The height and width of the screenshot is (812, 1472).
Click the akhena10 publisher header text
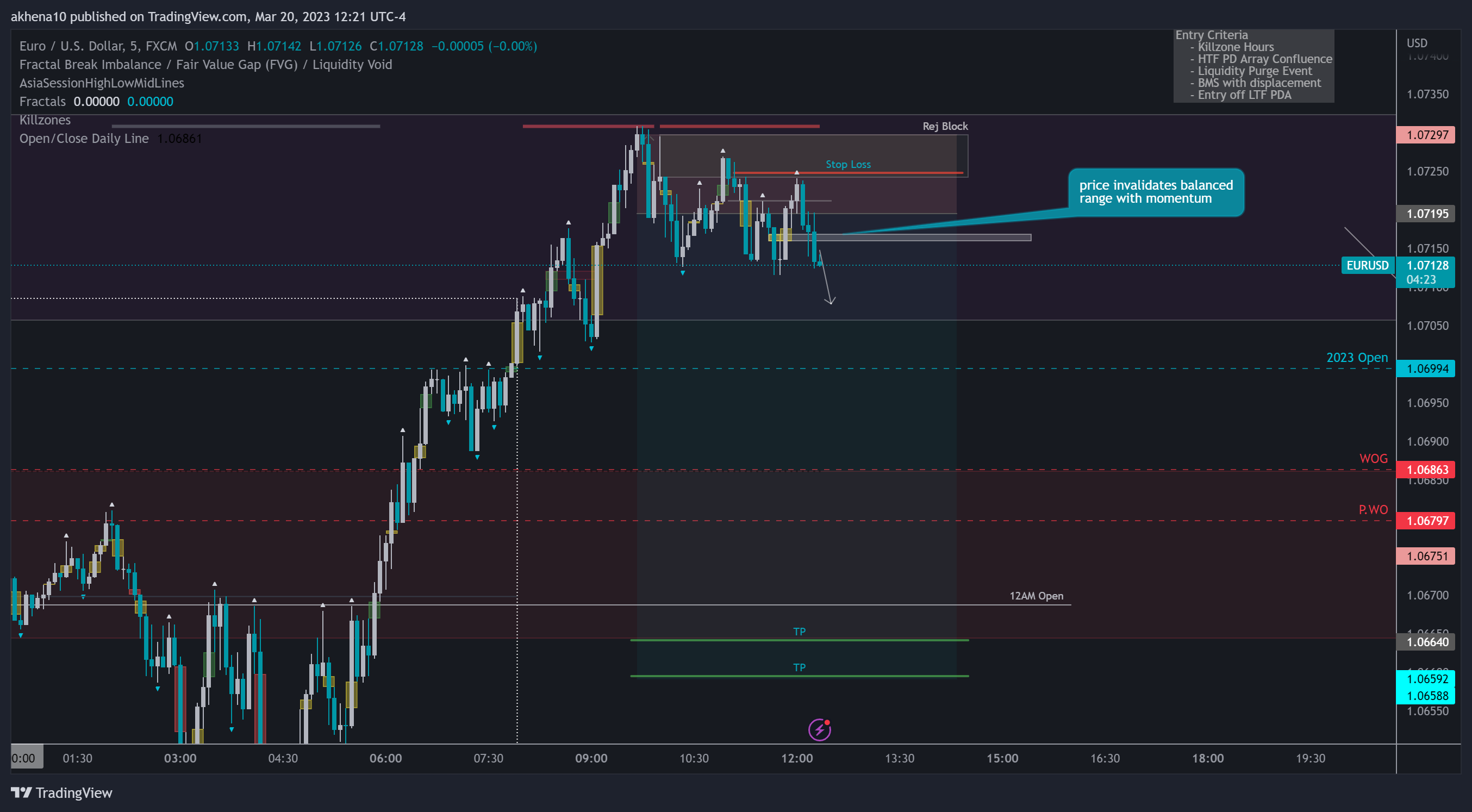pos(208,16)
